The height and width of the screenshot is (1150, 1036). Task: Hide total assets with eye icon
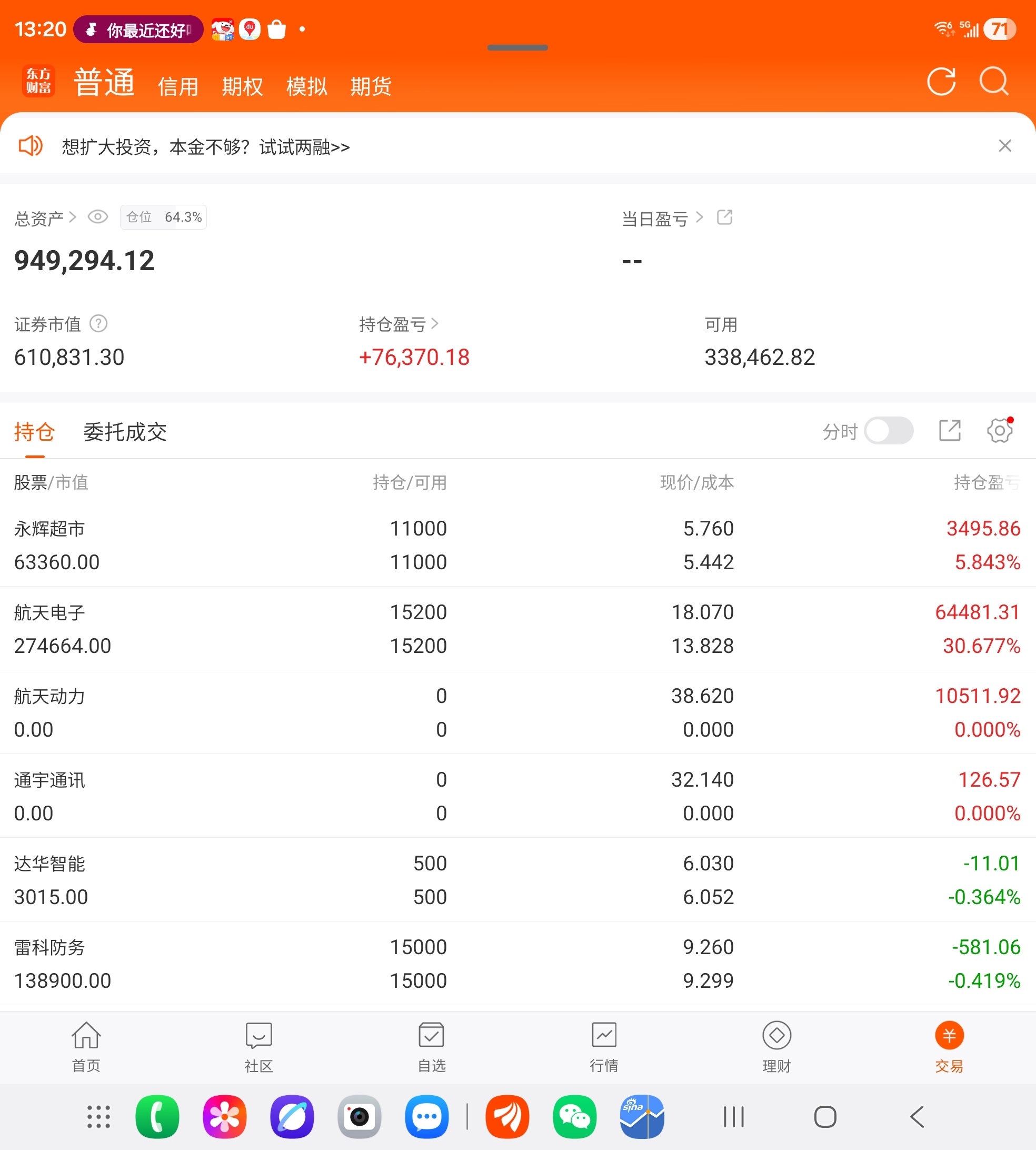pos(98,217)
